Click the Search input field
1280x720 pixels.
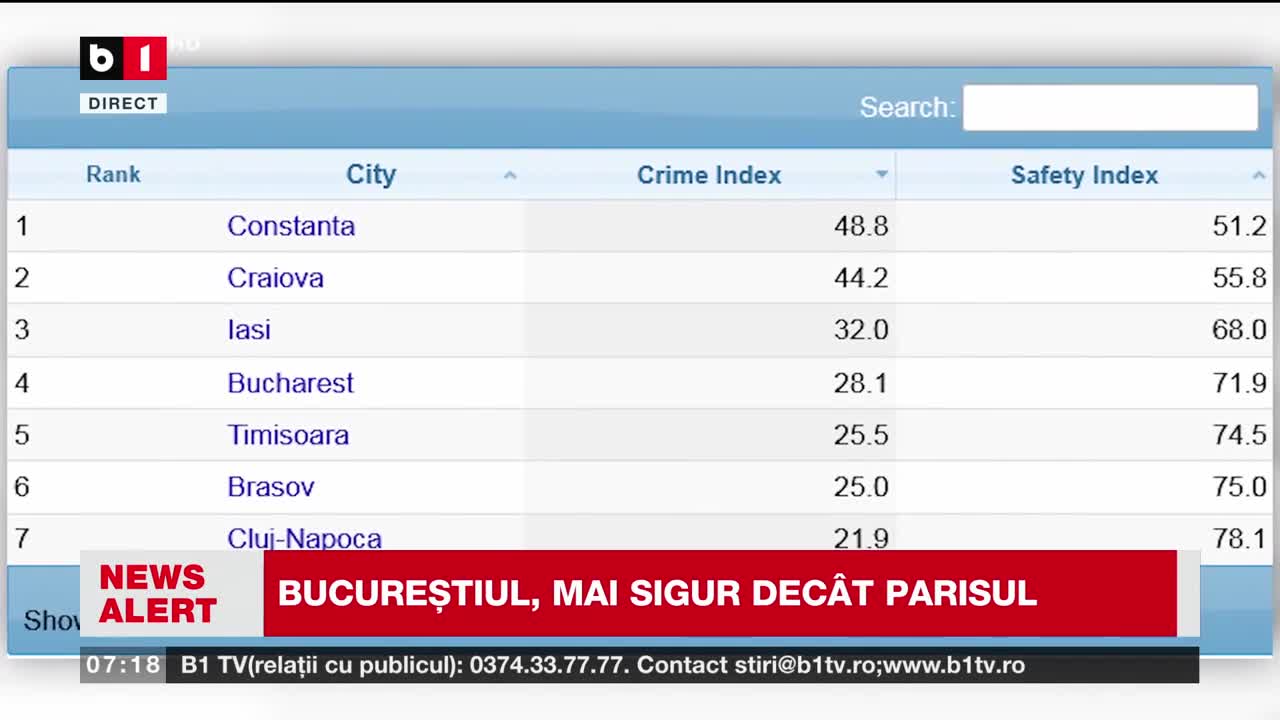1110,107
